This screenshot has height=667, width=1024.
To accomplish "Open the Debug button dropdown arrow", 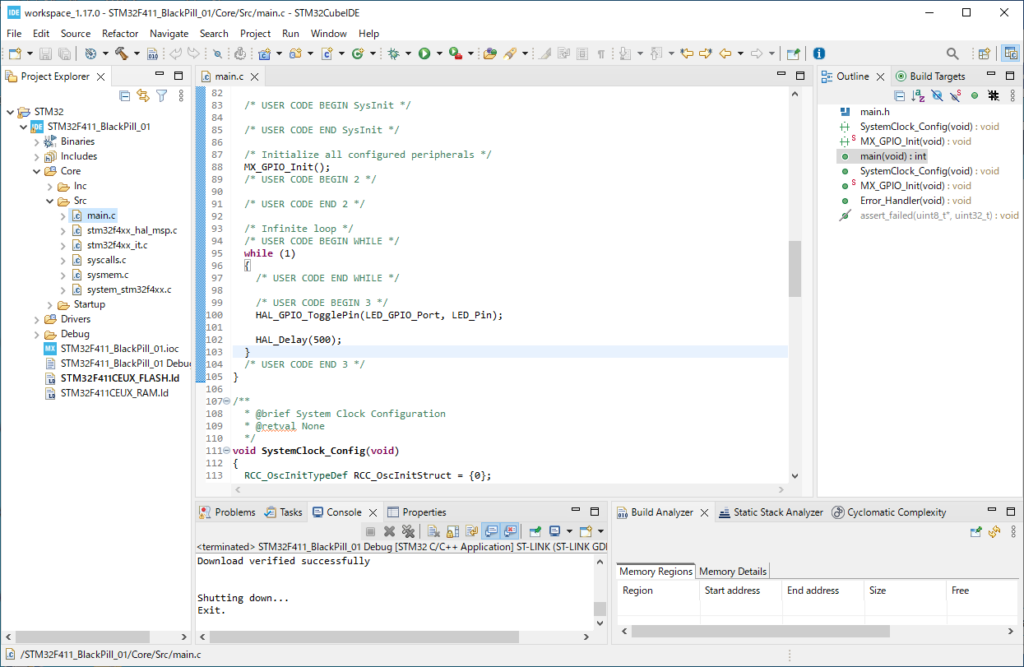I will (x=408, y=54).
